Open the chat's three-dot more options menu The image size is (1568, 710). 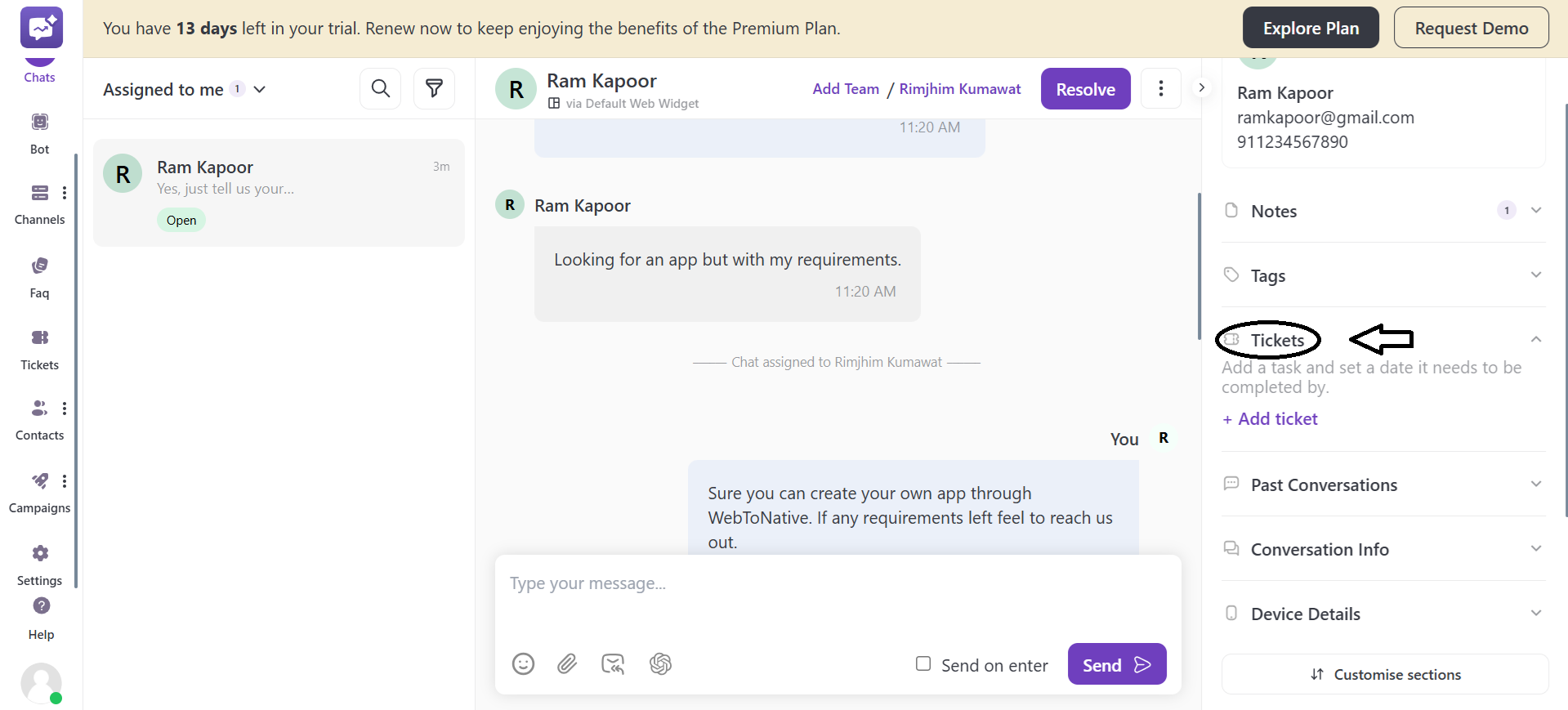[1160, 88]
